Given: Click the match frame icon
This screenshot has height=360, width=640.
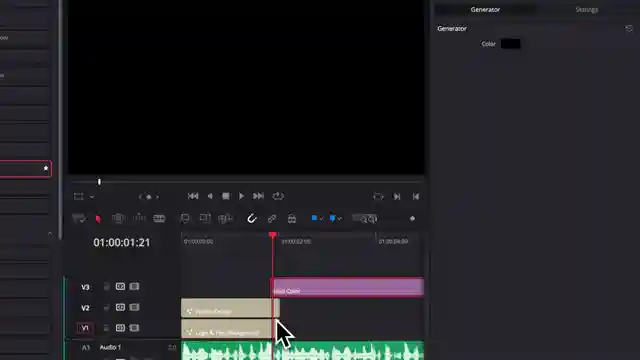Looking at the screenshot, I should pos(378,197).
